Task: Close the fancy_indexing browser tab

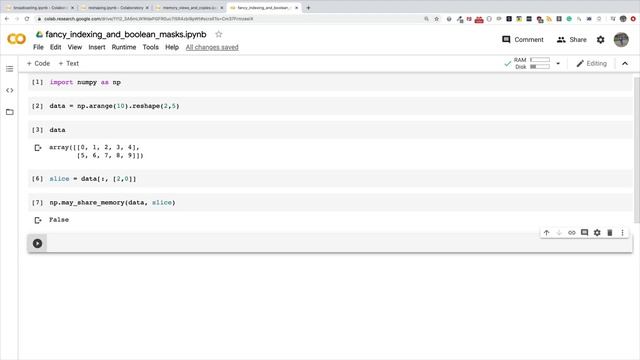Action: [x=296, y=8]
